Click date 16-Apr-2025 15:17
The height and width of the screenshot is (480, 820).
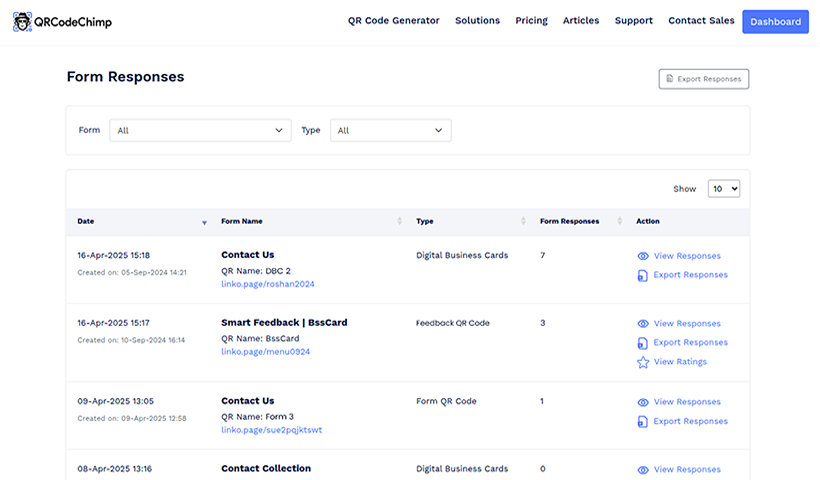pos(113,323)
